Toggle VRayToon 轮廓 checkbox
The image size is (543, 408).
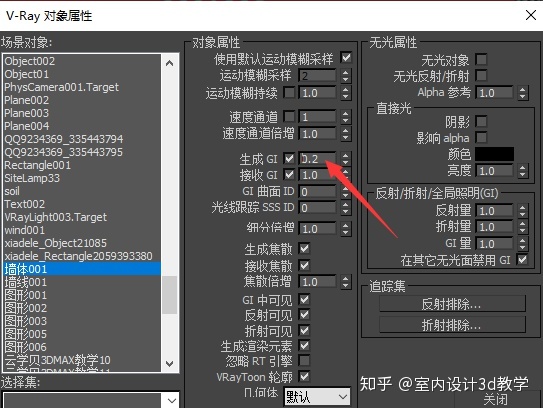tap(304, 376)
